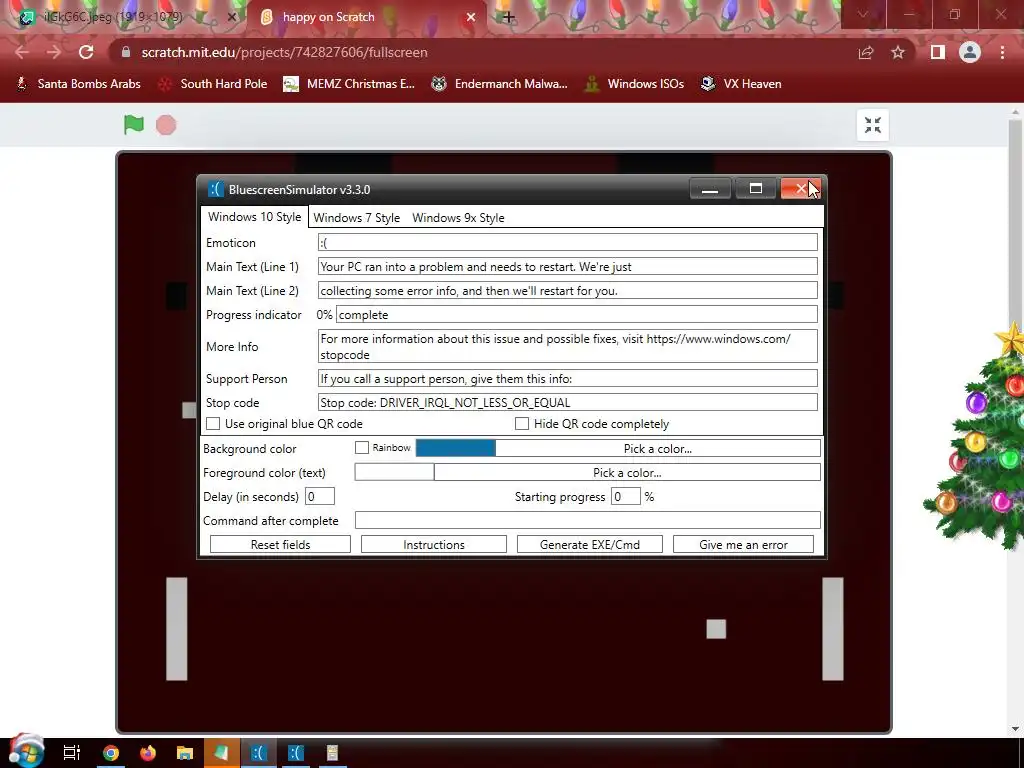Click the blue background color swatch
Image resolution: width=1024 pixels, height=768 pixels.
pos(456,448)
